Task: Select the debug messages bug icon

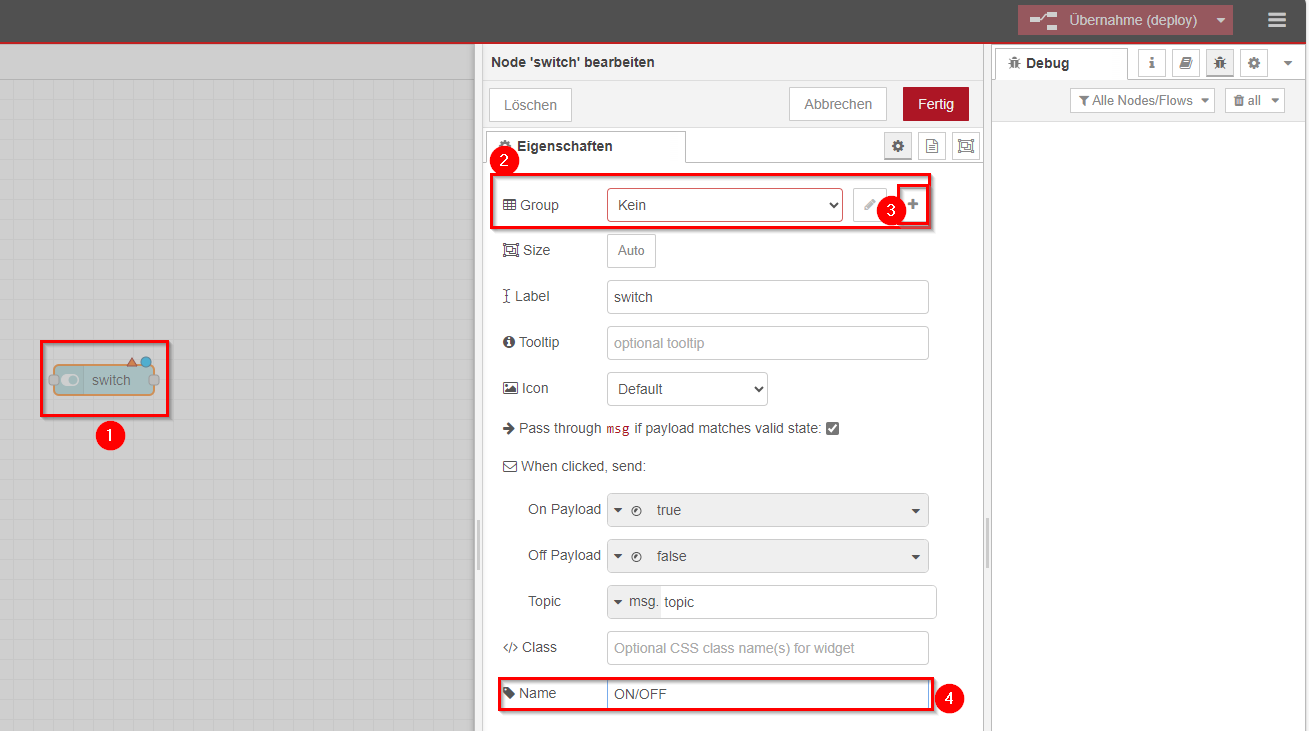Action: (1219, 63)
